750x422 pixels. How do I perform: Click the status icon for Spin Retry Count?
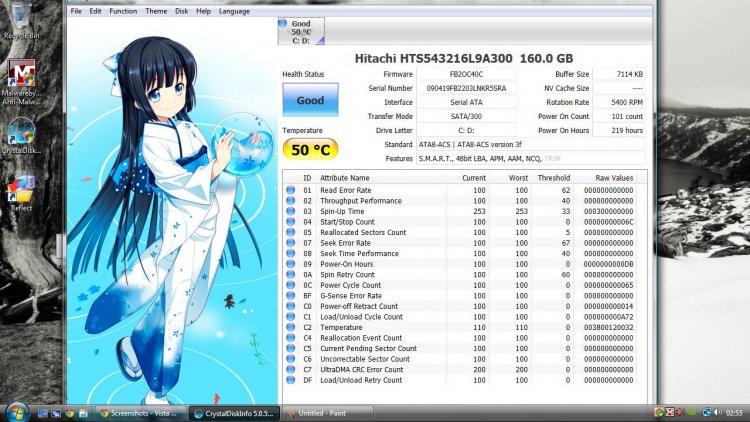tap(290, 274)
